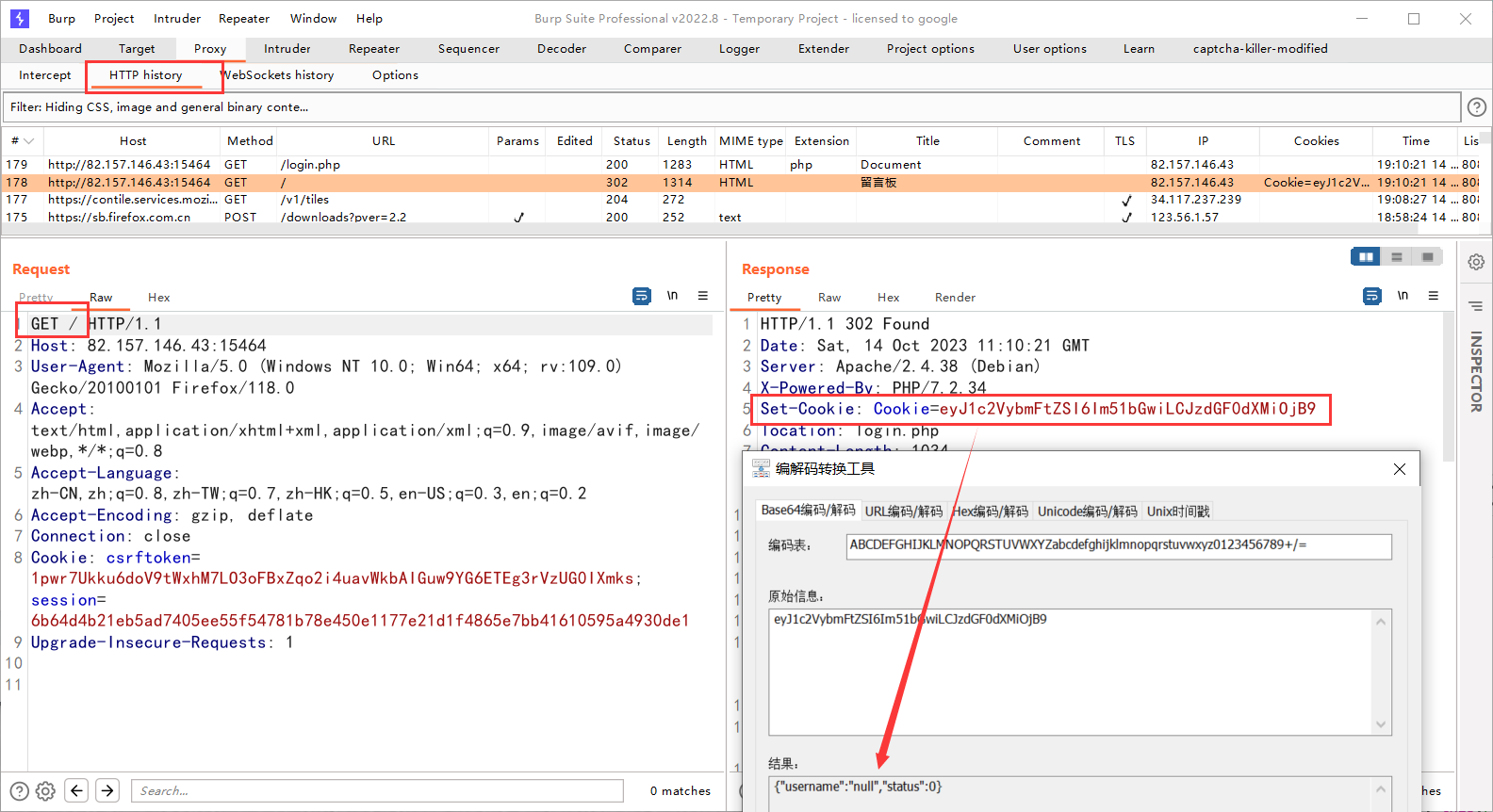1493x812 pixels.
Task: Click the history filter bar
Action: [x=732, y=107]
